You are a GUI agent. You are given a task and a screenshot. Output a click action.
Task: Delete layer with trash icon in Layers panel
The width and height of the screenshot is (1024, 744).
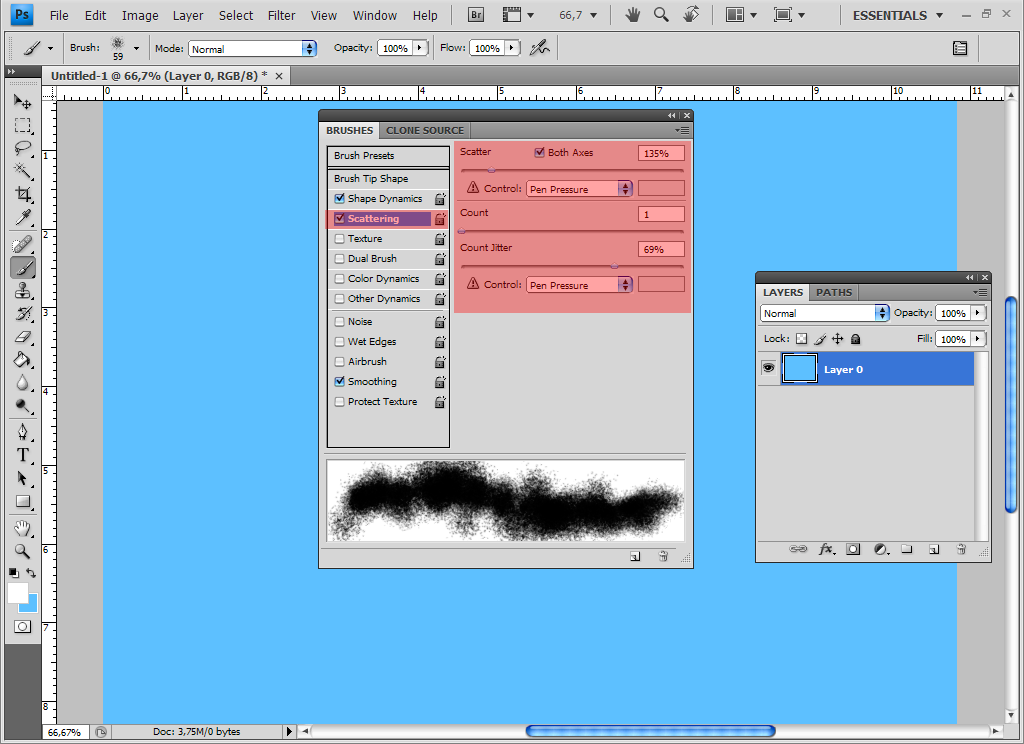[x=961, y=549]
